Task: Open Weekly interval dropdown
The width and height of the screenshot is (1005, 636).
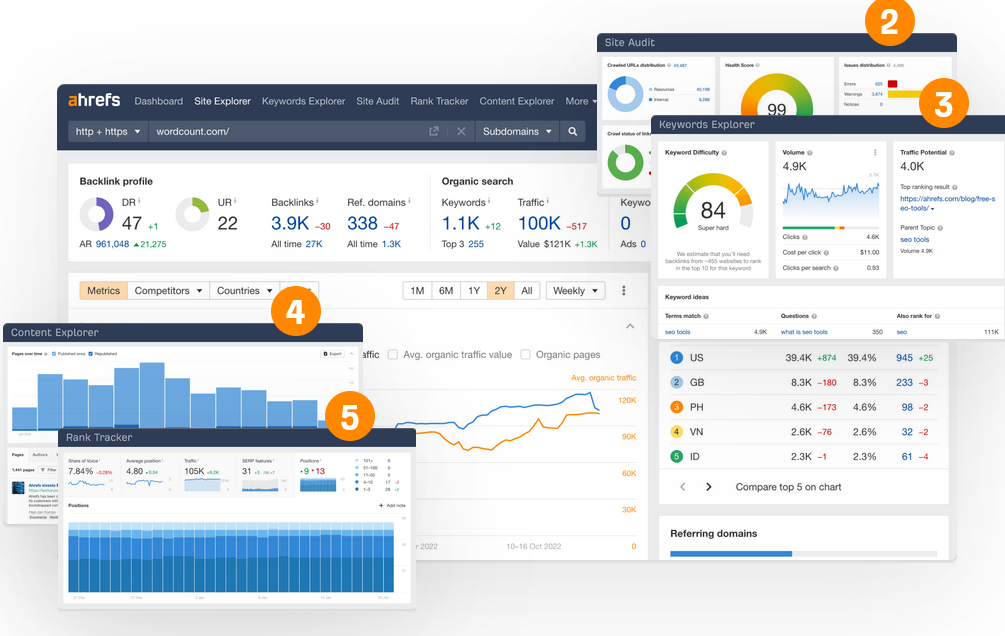Action: [x=576, y=290]
